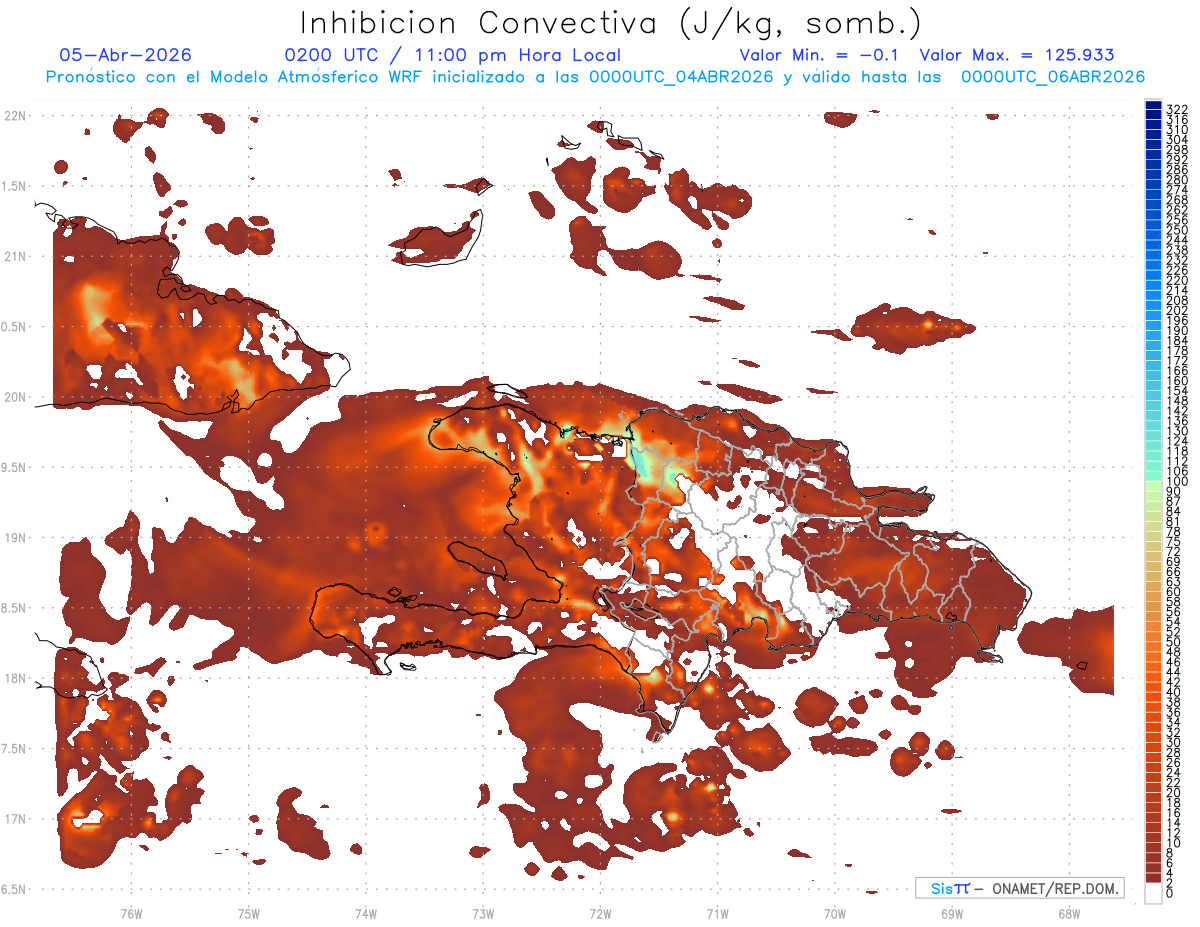The height and width of the screenshot is (927, 1200).
Task: Click the 0000UTC_06ABR2026 valid-until time text
Action: (x=1053, y=77)
